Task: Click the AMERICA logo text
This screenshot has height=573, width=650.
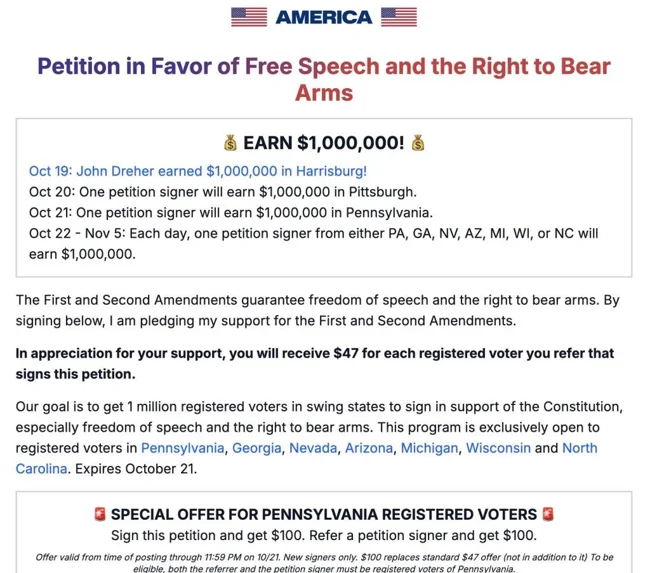Action: pyautogui.click(x=324, y=17)
